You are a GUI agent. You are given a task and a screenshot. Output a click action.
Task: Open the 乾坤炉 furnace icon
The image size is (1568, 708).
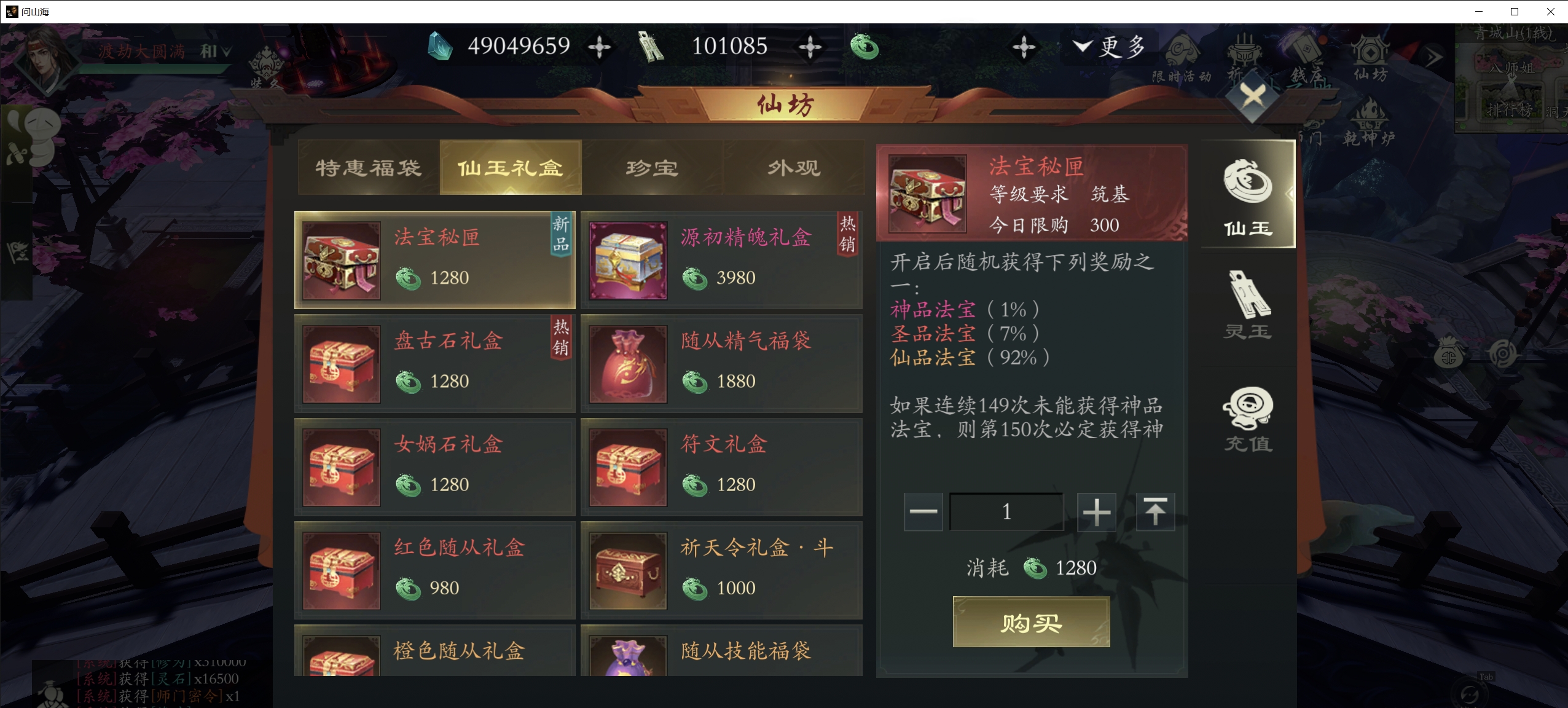[x=1369, y=123]
